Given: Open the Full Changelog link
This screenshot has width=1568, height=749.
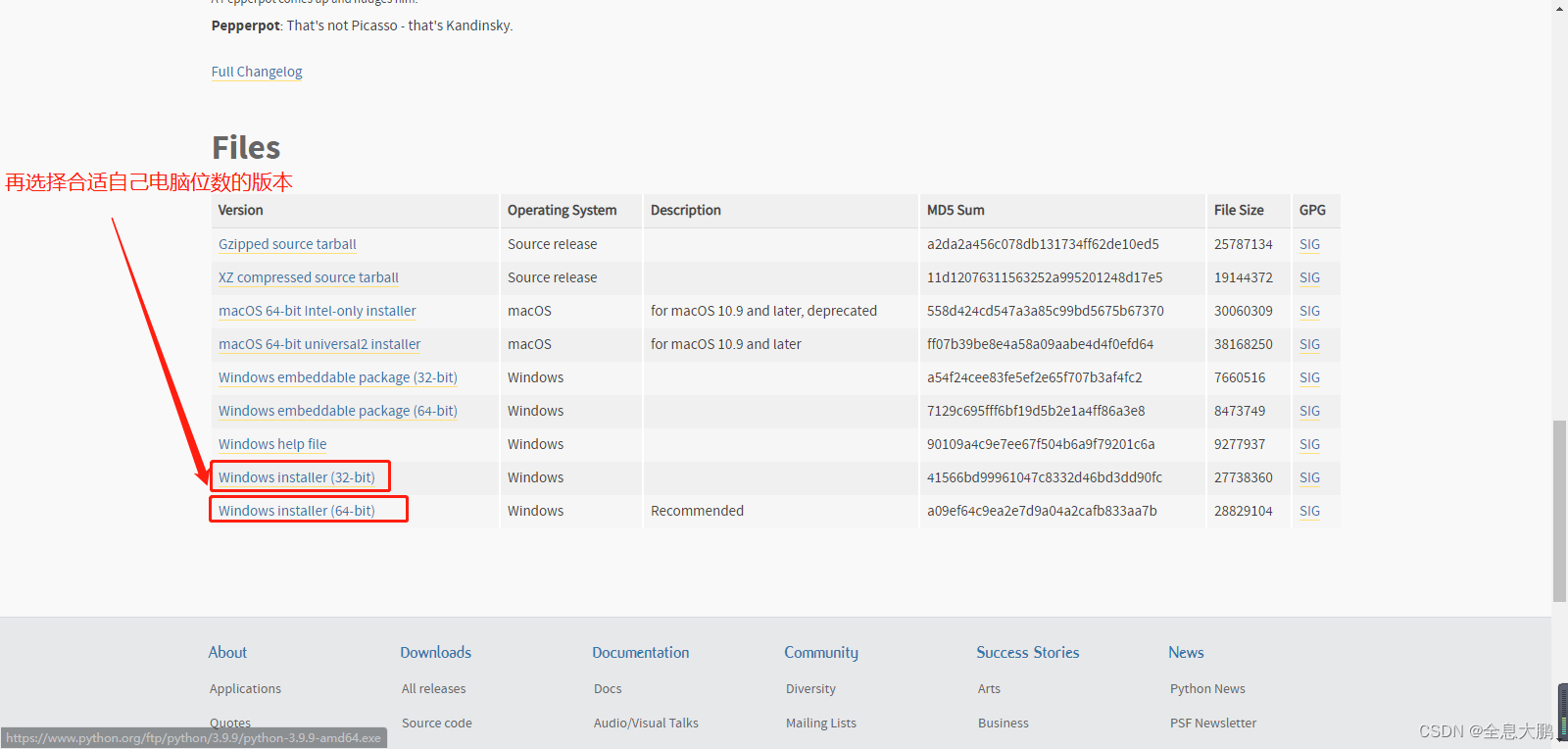Looking at the screenshot, I should coord(257,72).
